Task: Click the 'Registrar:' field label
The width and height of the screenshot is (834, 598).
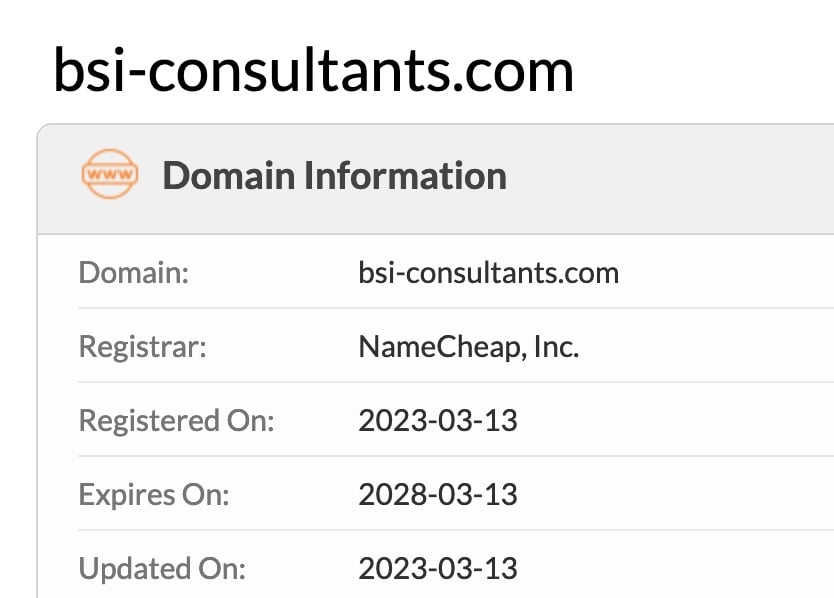Action: [x=143, y=346]
